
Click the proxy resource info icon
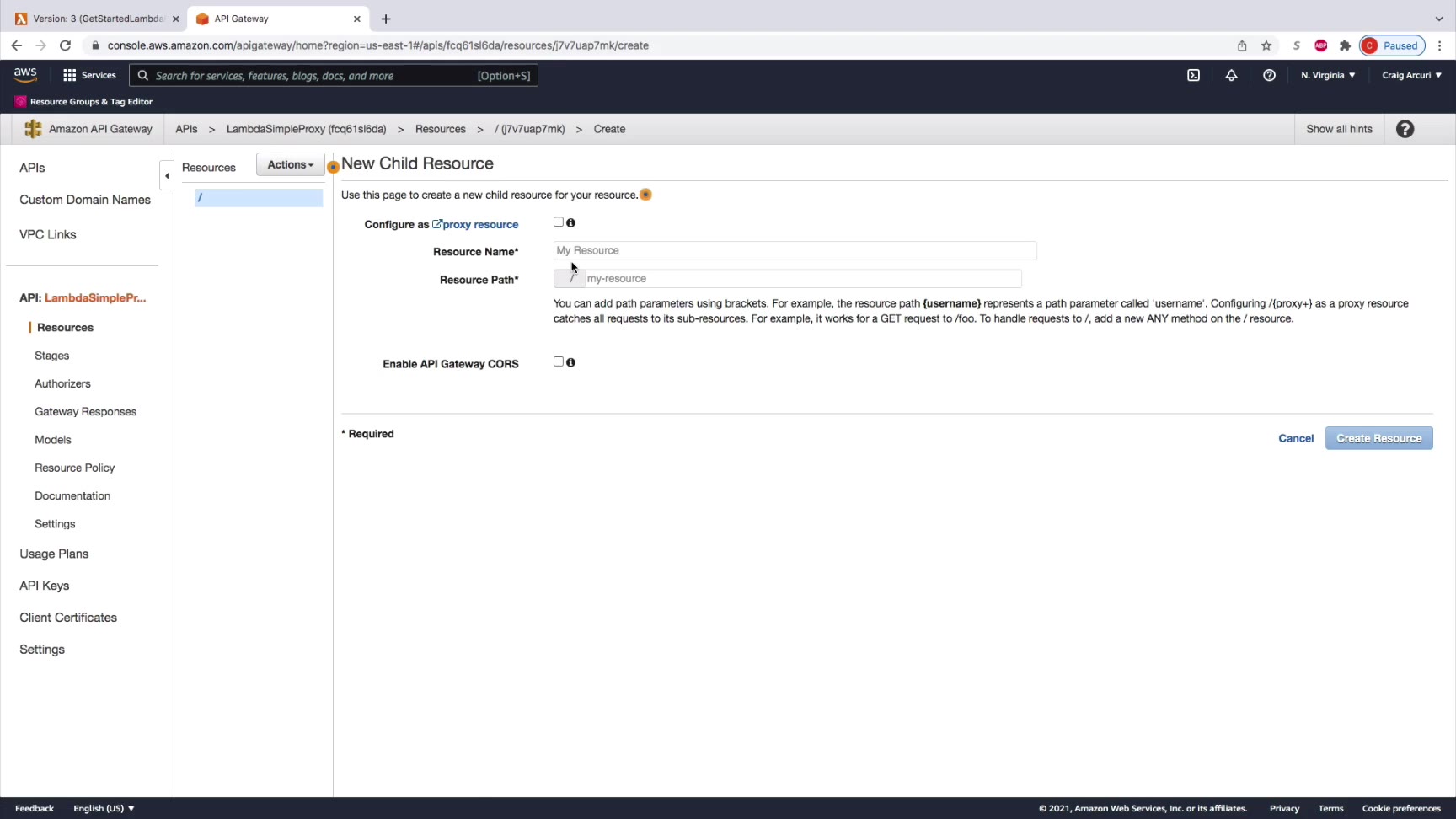(571, 223)
